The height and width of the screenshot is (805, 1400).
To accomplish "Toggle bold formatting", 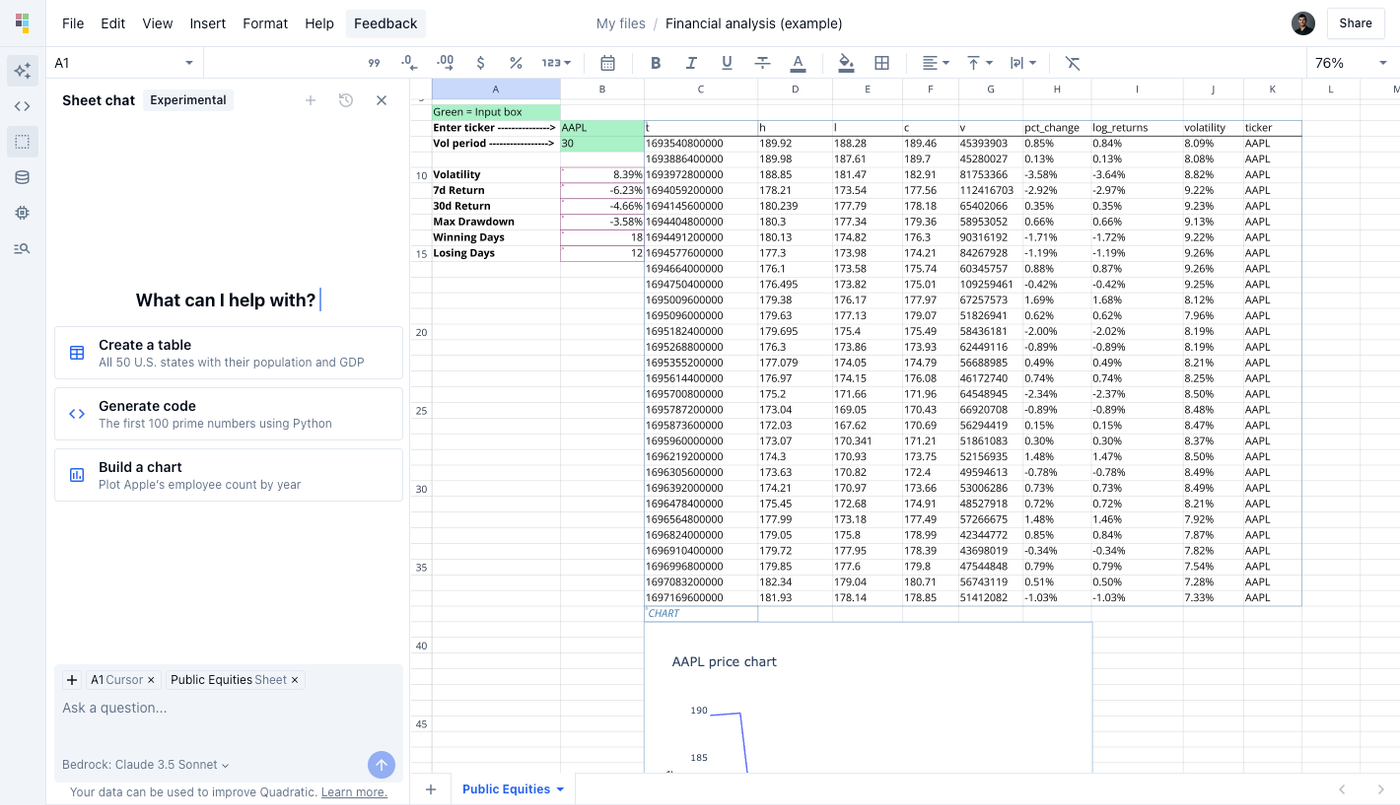I will (x=656, y=63).
